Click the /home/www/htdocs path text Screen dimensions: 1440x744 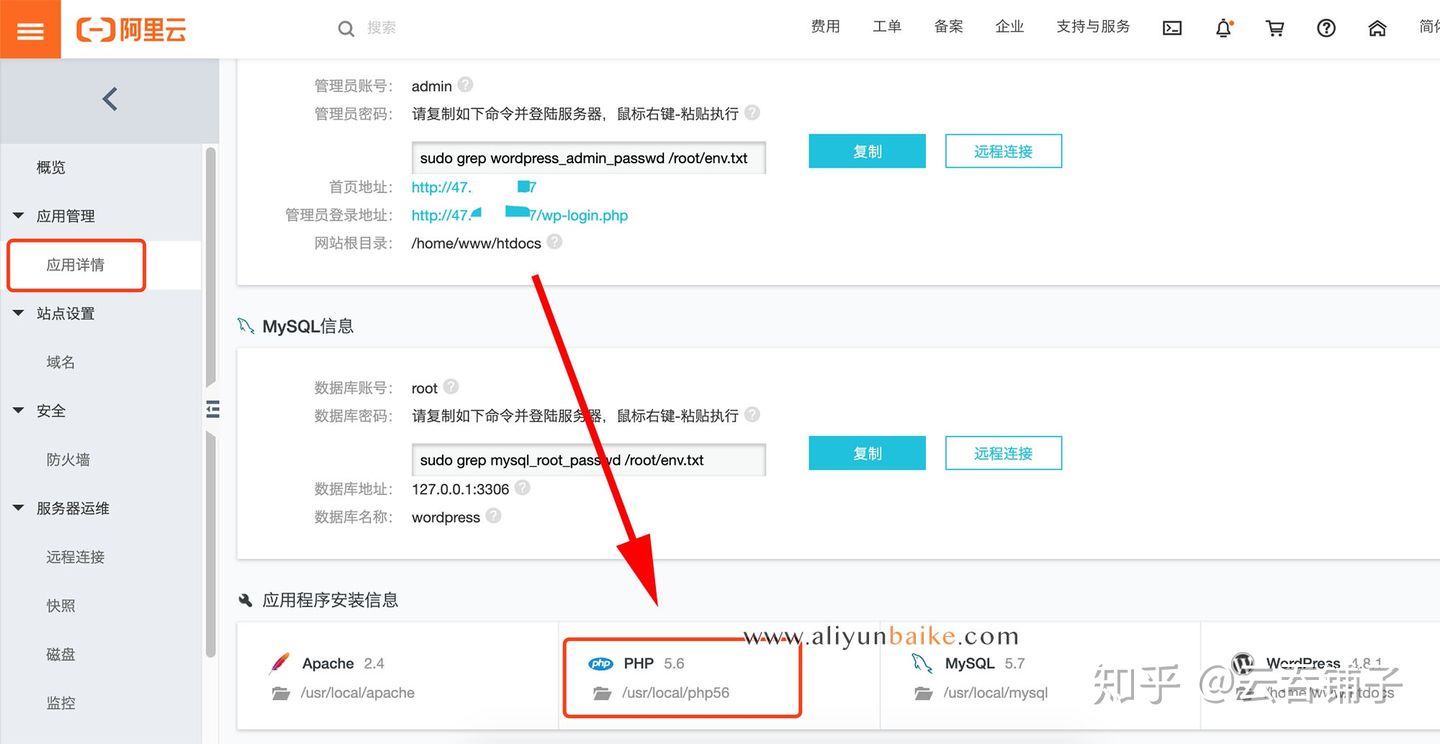(476, 243)
